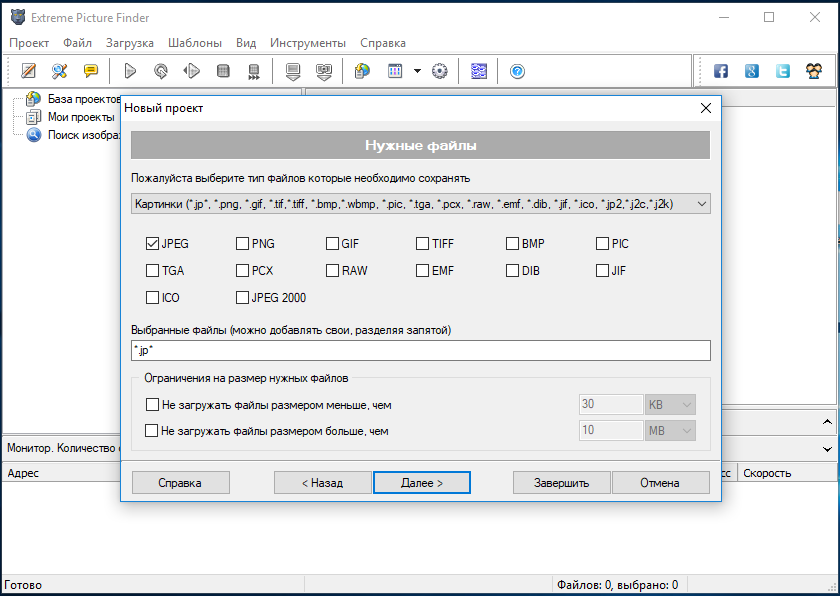Click the tell-a-friend people icon
This screenshot has width=840, height=596.
point(814,71)
